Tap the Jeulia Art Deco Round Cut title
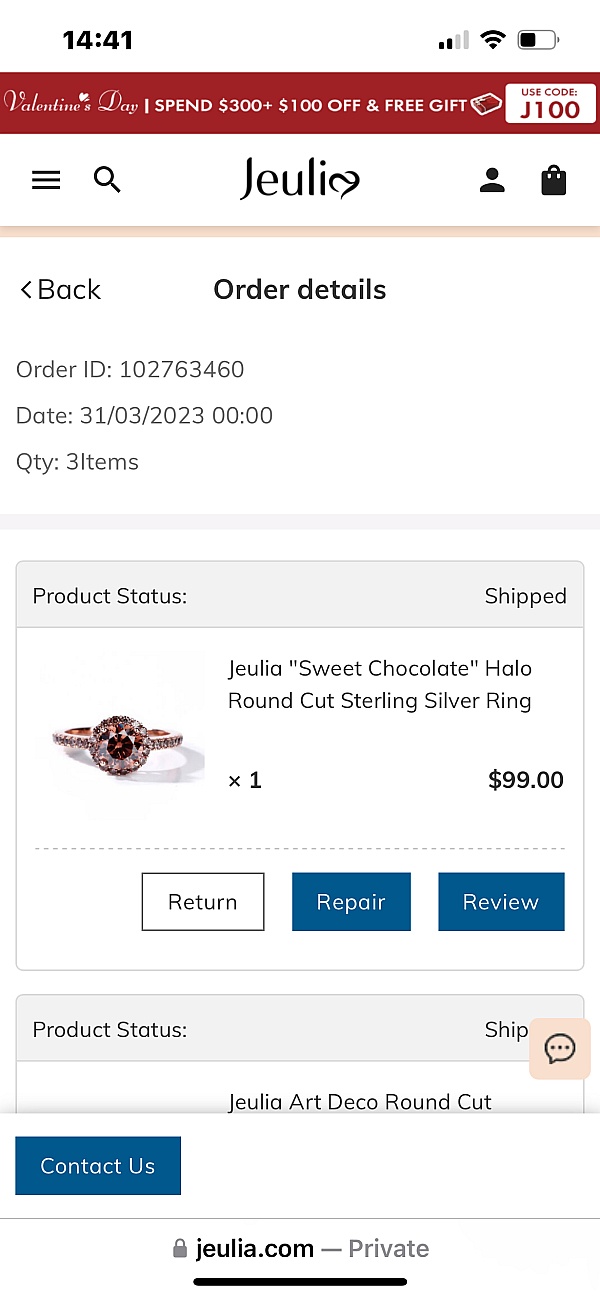600x1298 pixels. pos(360,1102)
